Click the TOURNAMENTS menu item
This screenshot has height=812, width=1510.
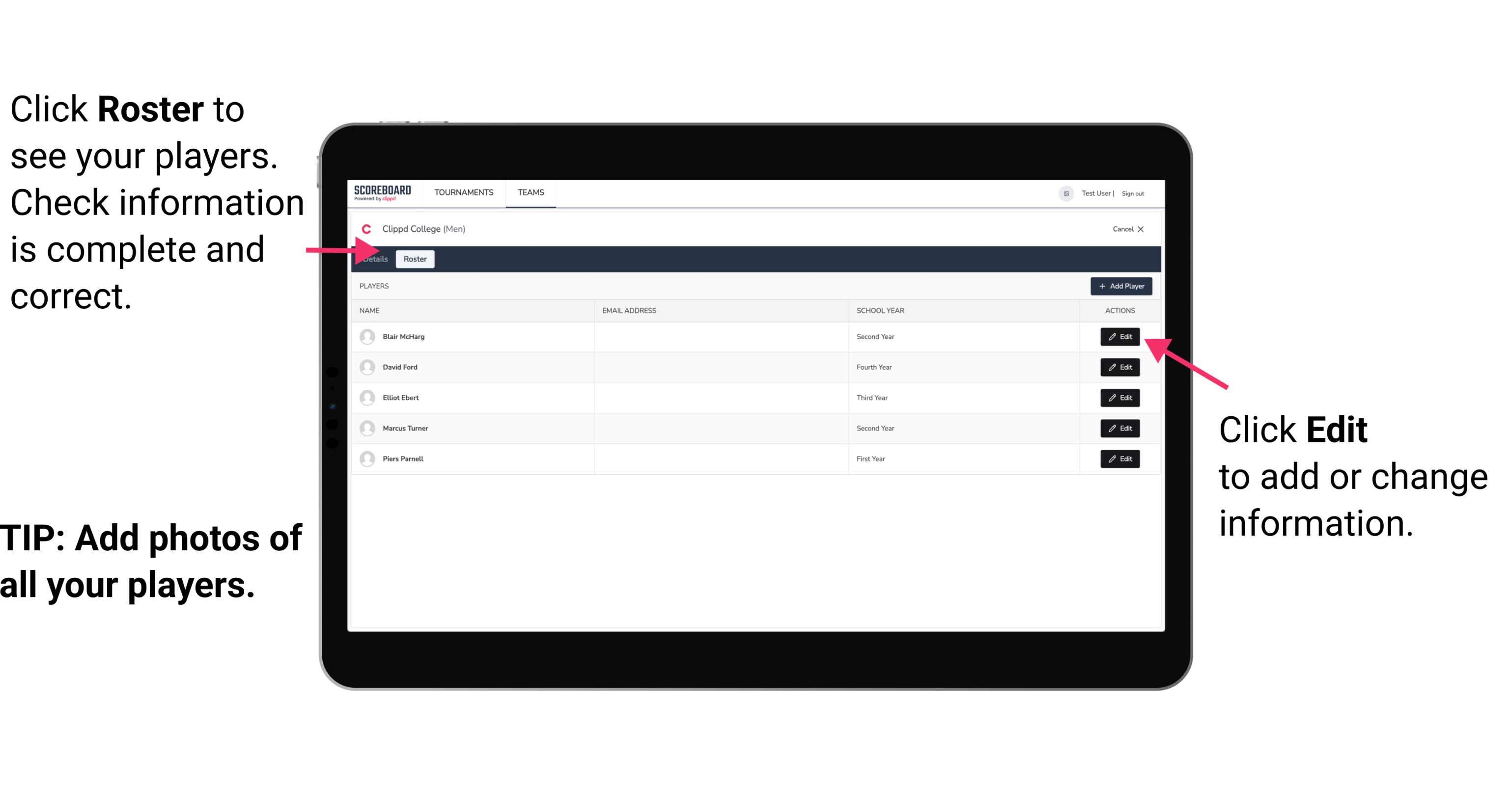[462, 192]
